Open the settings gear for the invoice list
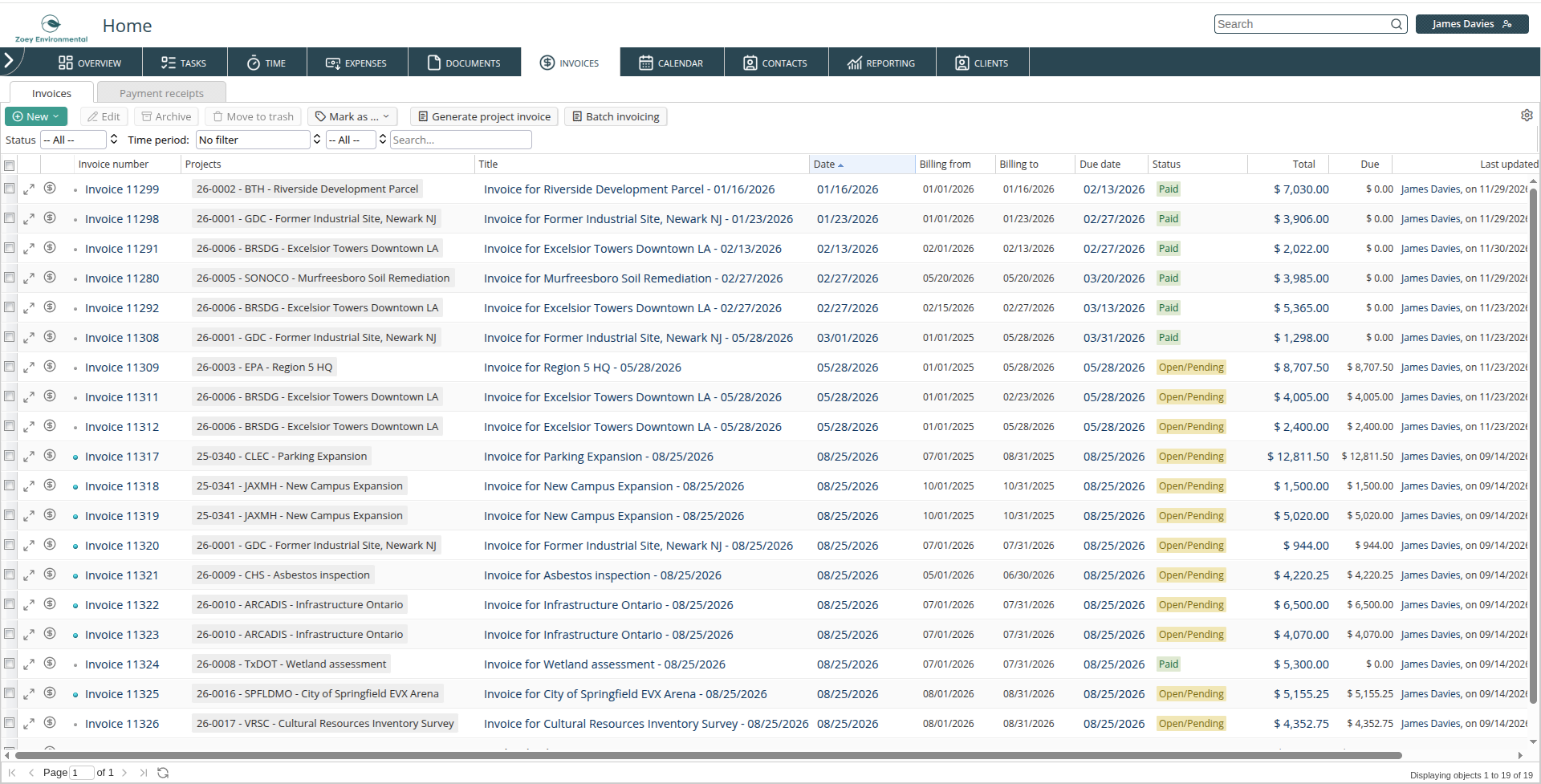This screenshot has height=784, width=1541. click(1527, 116)
